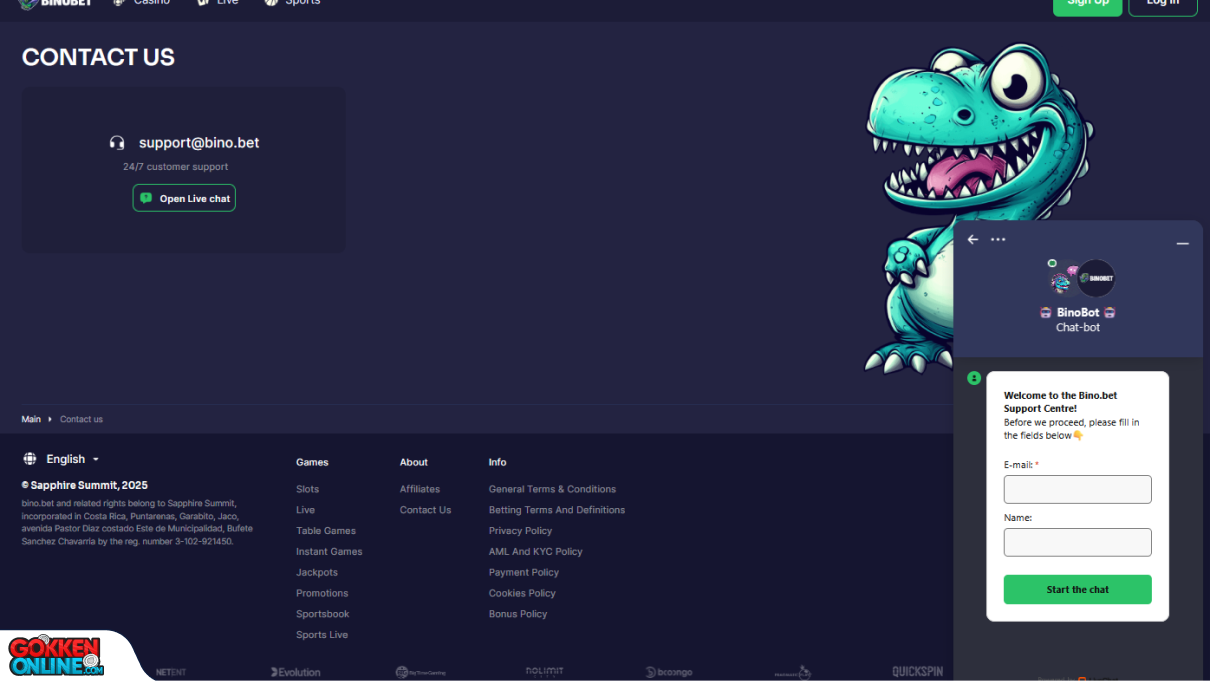Open Slots in footer Games list
The height and width of the screenshot is (681, 1210).
[308, 489]
